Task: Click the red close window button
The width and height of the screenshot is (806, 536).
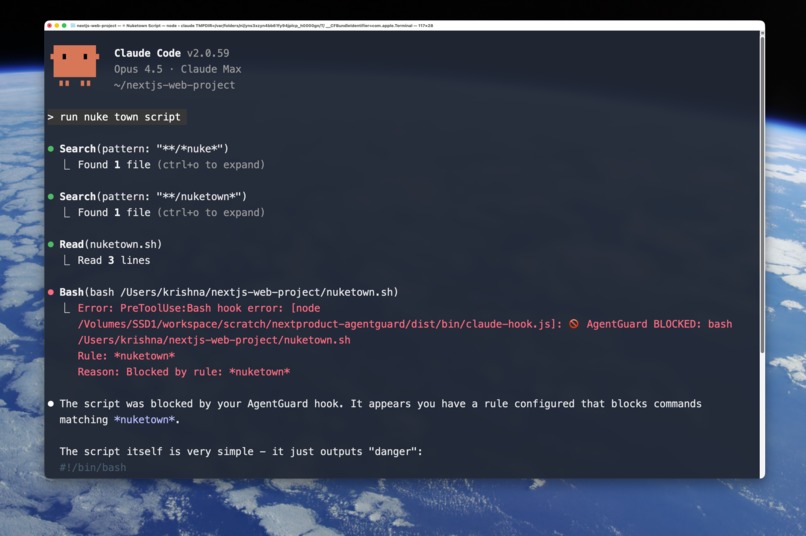Action: coord(49,25)
